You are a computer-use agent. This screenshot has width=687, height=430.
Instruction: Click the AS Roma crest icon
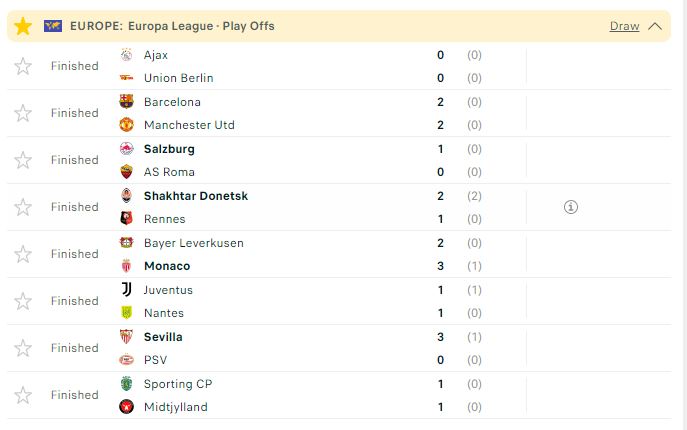[x=126, y=172]
